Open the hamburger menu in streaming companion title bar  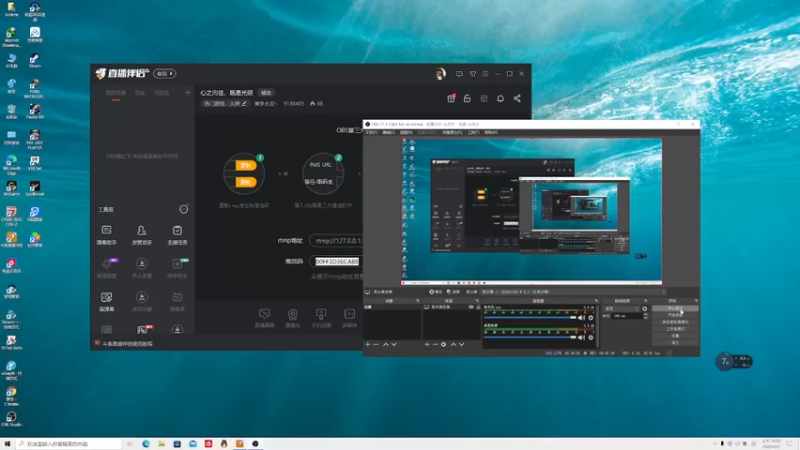pos(485,73)
